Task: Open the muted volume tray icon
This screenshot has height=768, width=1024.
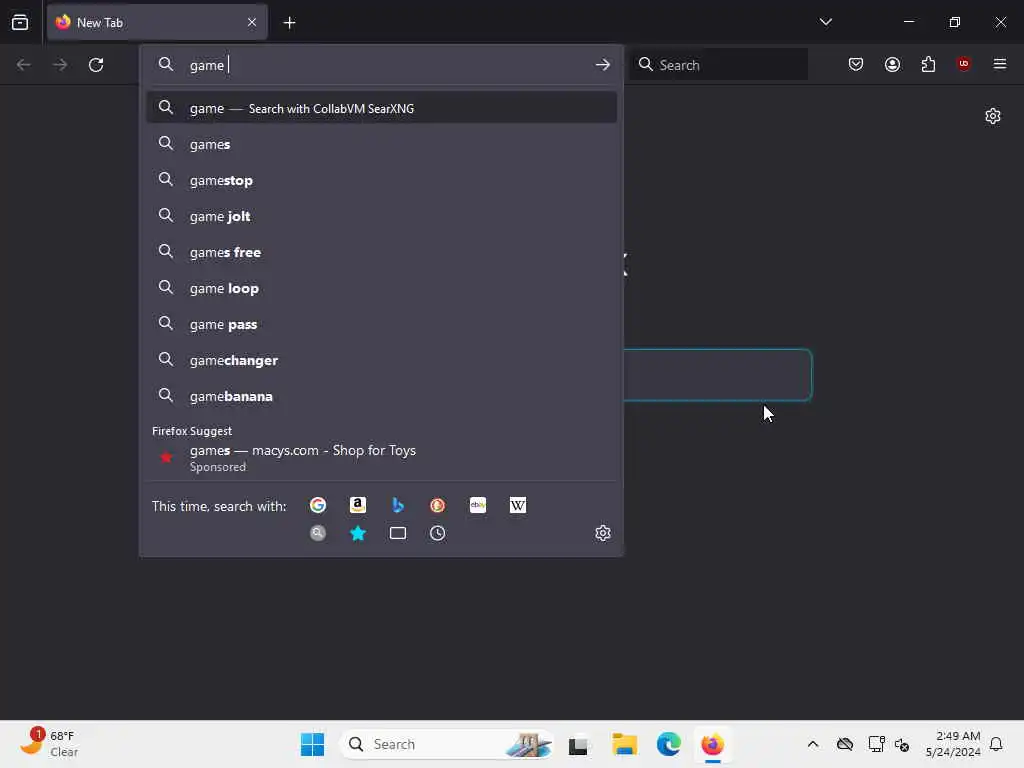Action: point(902,744)
